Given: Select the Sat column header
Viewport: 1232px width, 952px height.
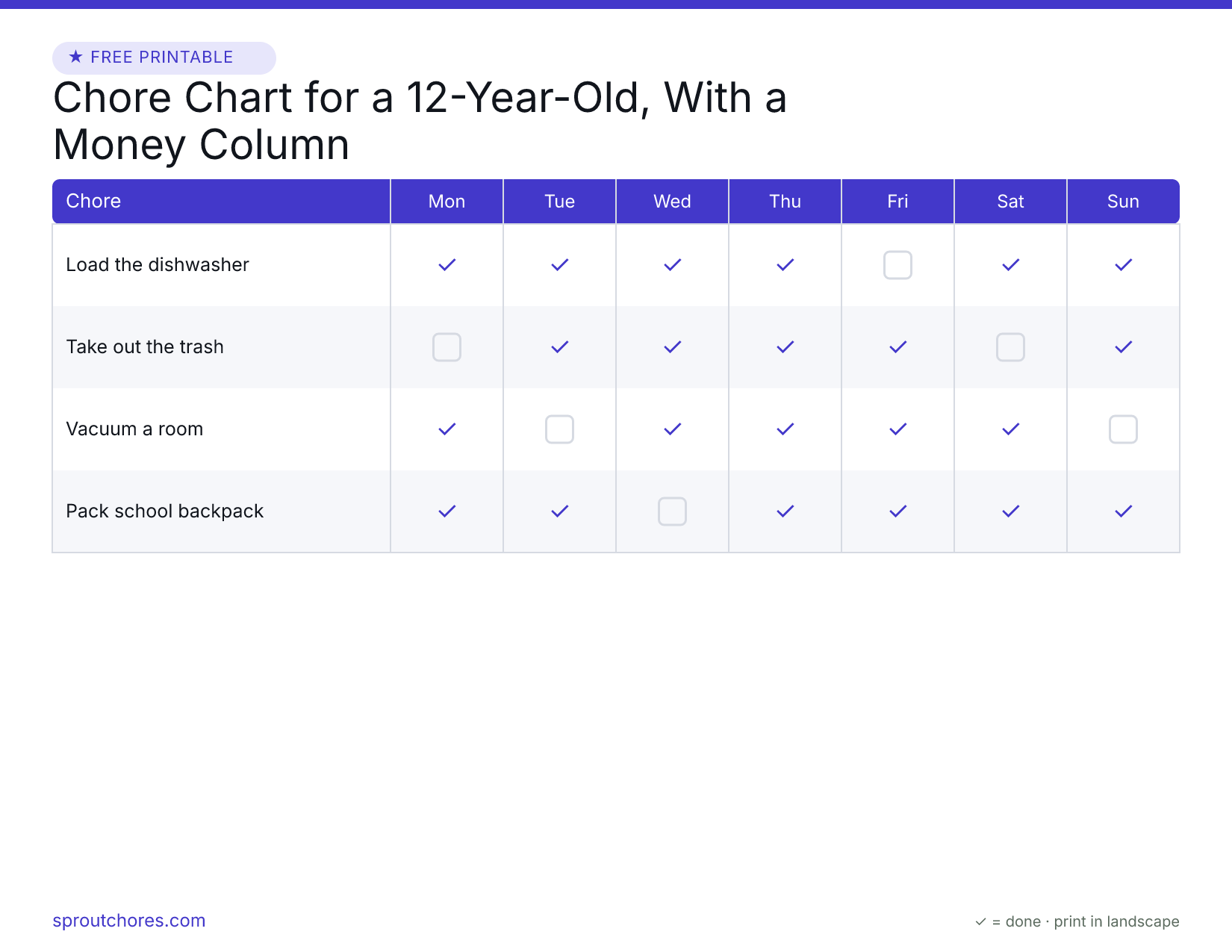Looking at the screenshot, I should click(1010, 201).
